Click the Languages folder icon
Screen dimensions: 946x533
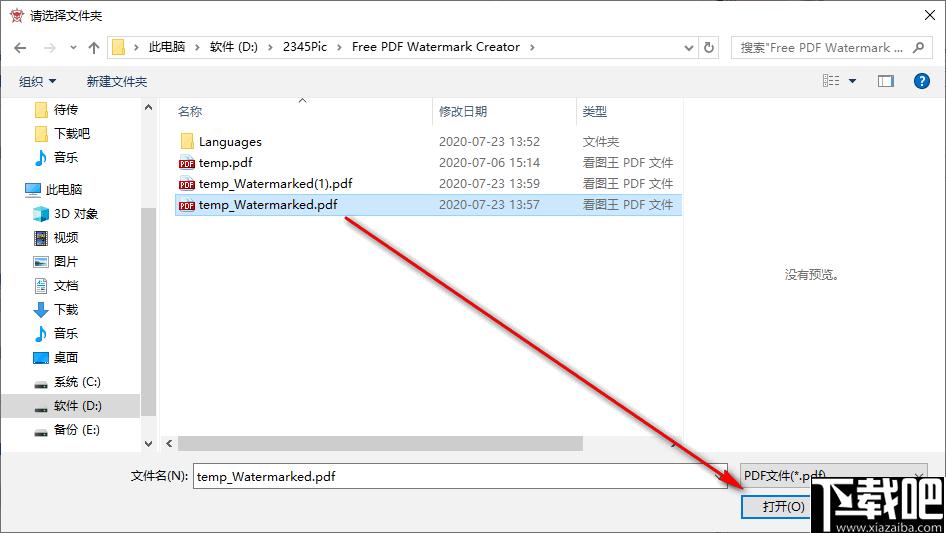coord(187,141)
